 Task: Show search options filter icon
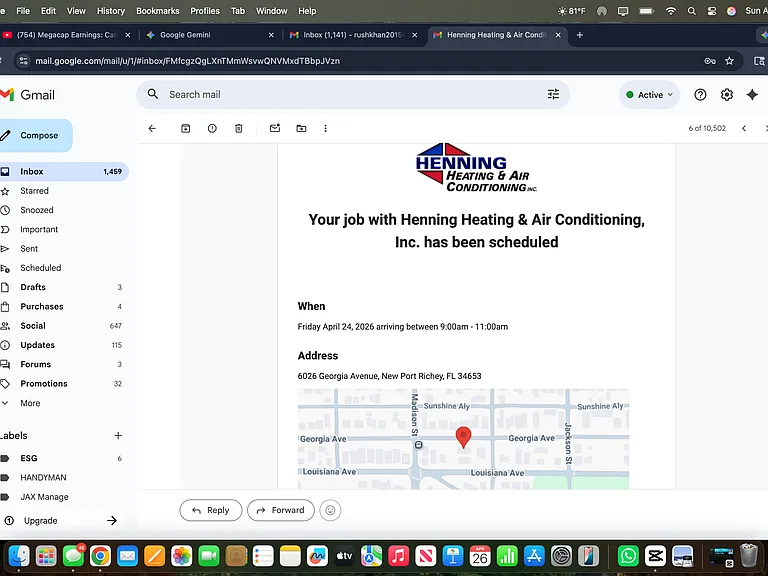553,94
